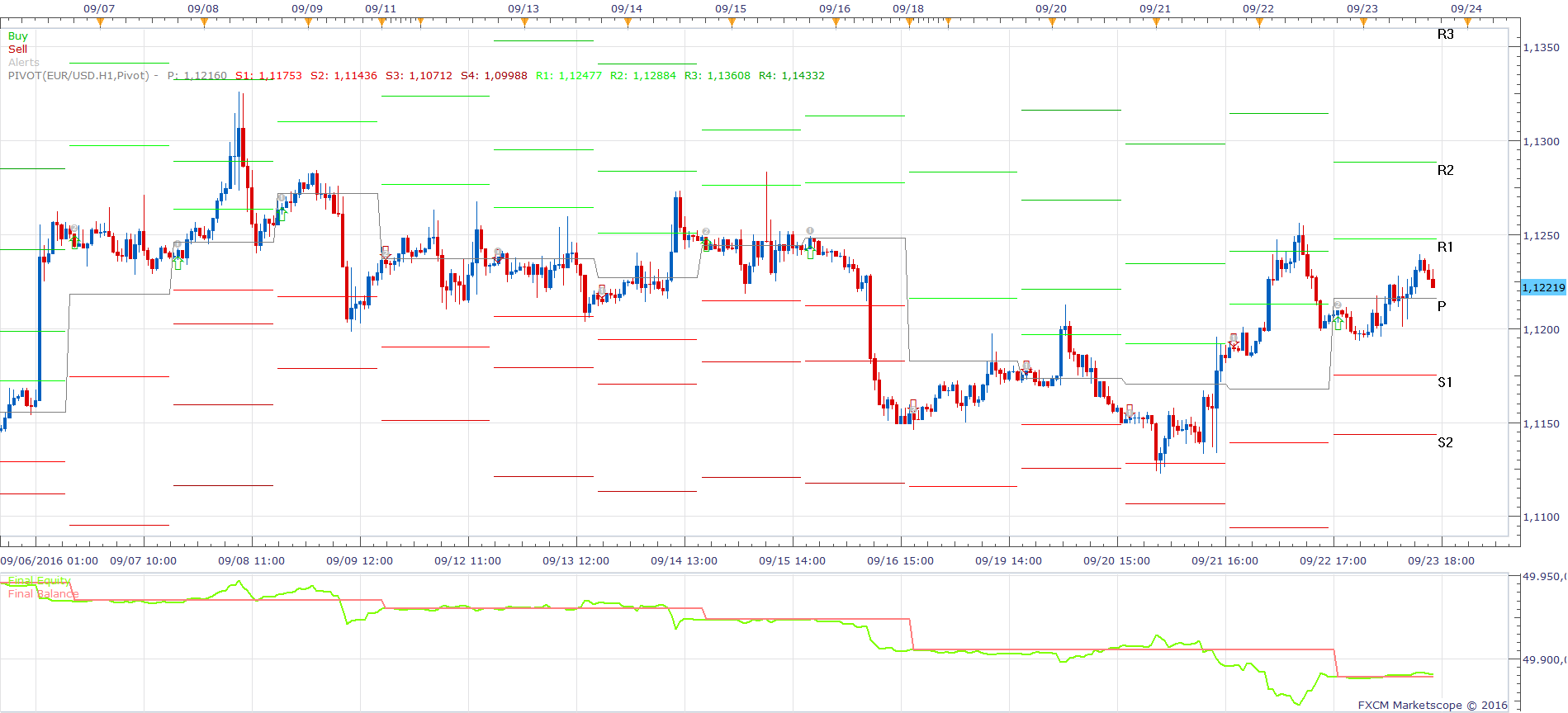Click the greyed Alerts legend label
This screenshot has height=713, width=1568.
point(24,63)
